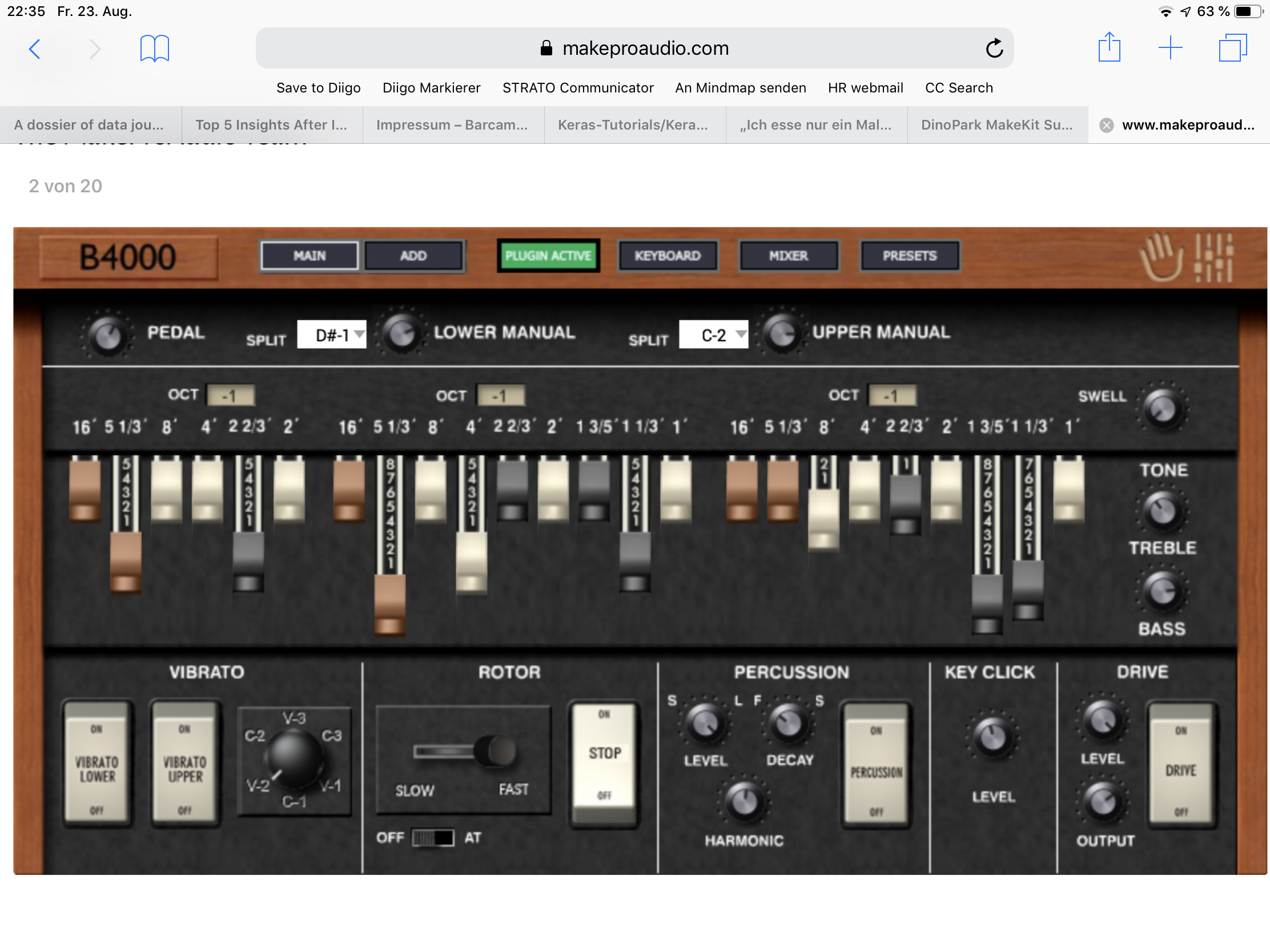Open the pedal SPLIT dropdown showing D#-1
This screenshot has width=1270, height=952.
(332, 334)
